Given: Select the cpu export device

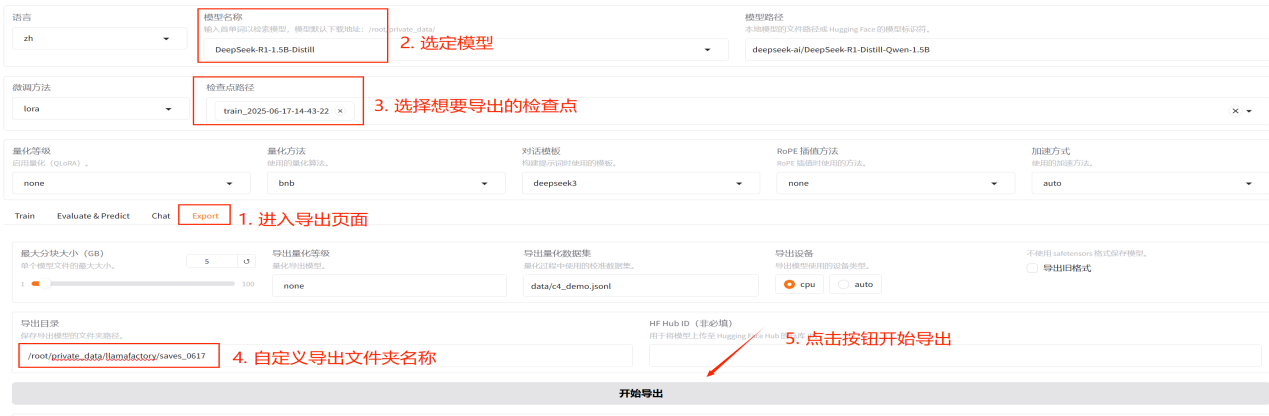Looking at the screenshot, I should click(x=790, y=284).
